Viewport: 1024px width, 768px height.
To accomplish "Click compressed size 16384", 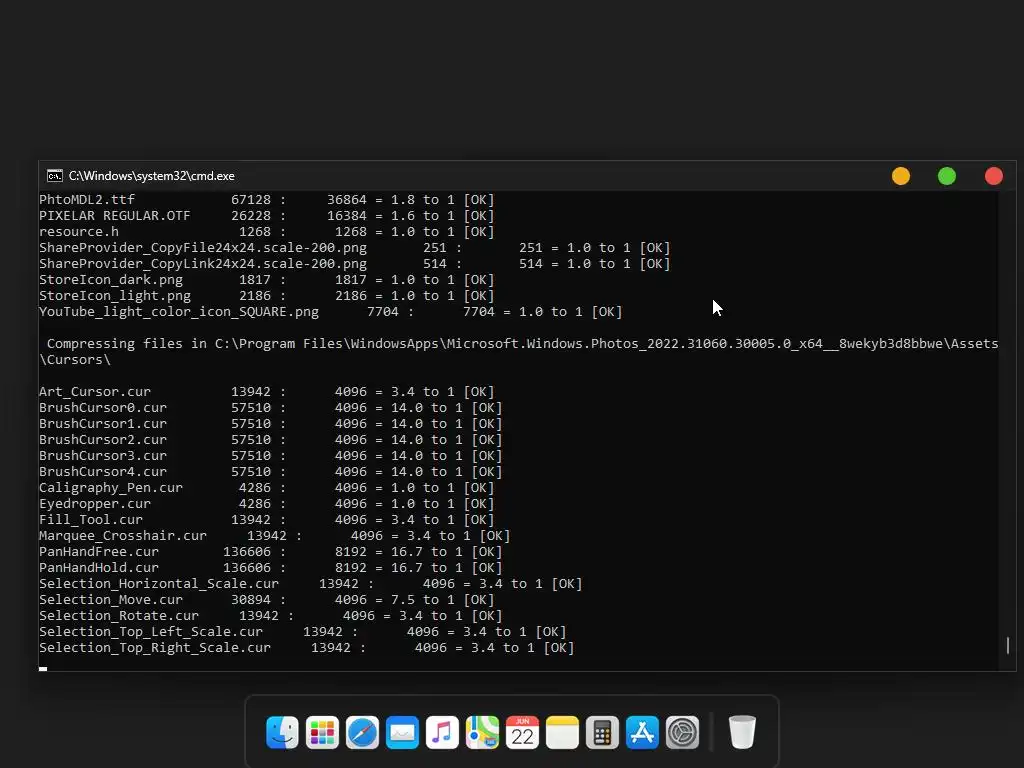I will (347, 216).
